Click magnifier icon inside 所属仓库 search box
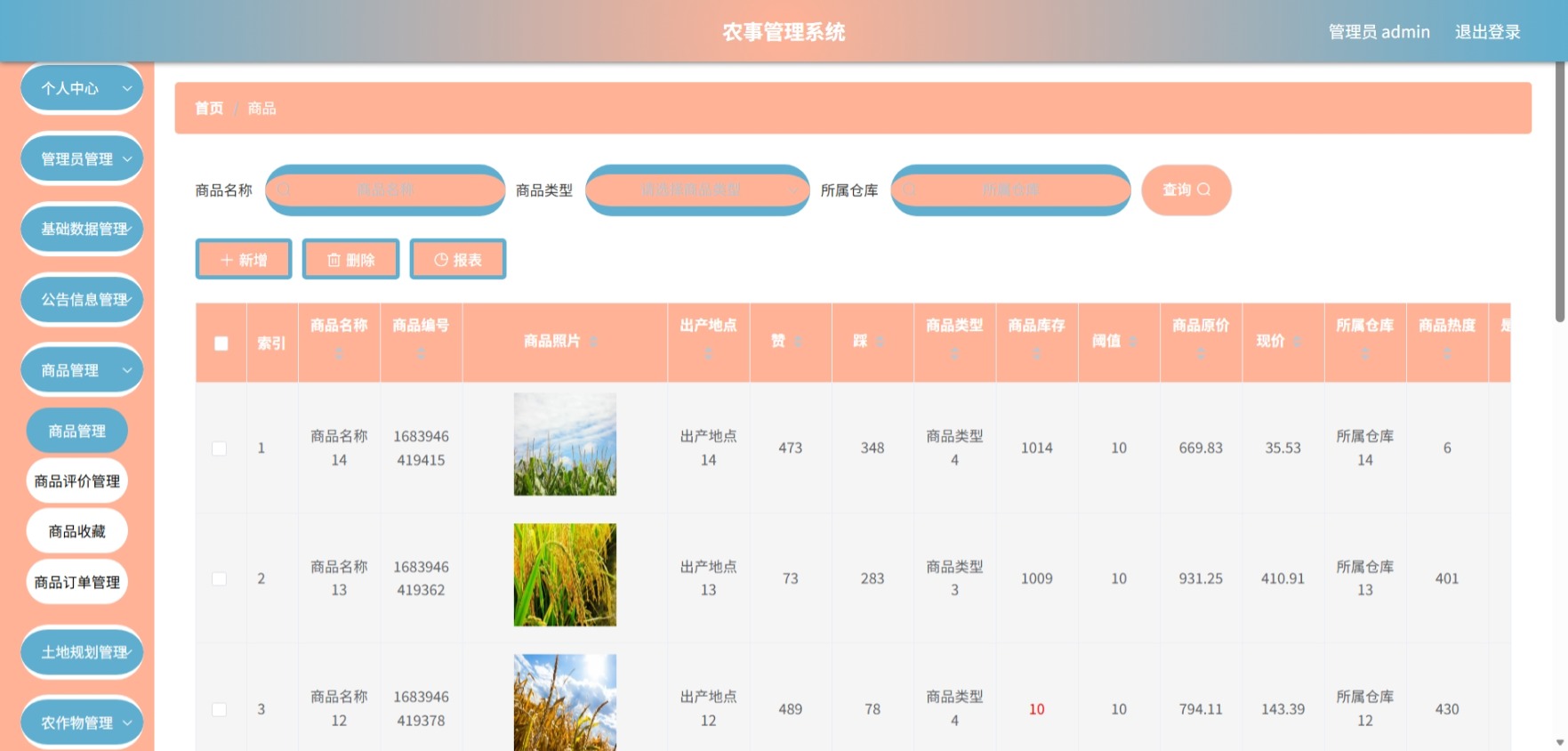 pyautogui.click(x=909, y=190)
